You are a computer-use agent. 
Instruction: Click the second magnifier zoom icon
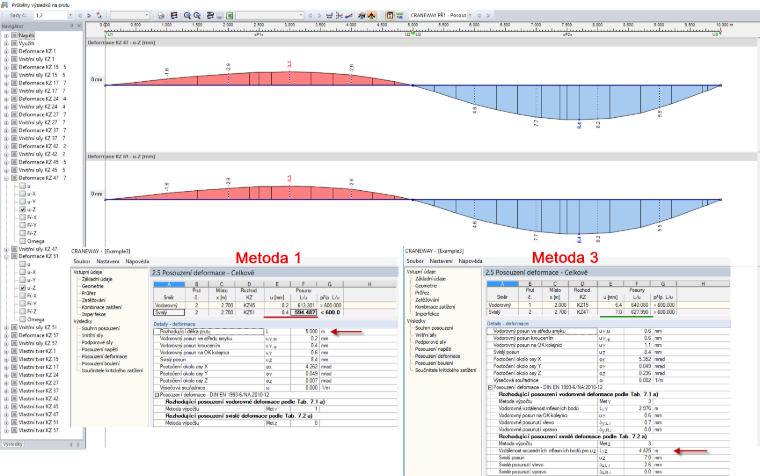click(x=197, y=16)
